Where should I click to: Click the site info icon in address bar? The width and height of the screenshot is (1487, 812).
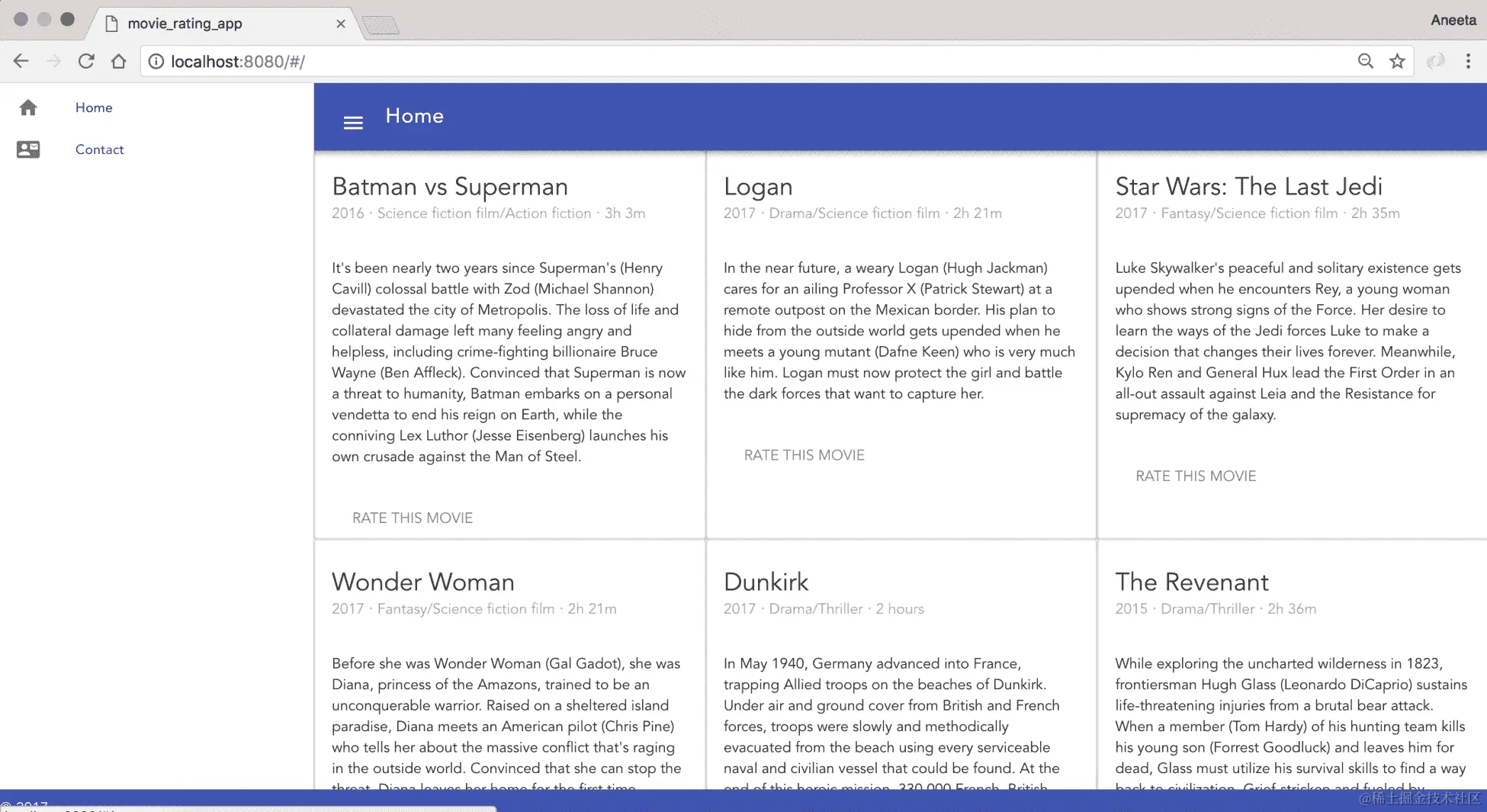156,61
